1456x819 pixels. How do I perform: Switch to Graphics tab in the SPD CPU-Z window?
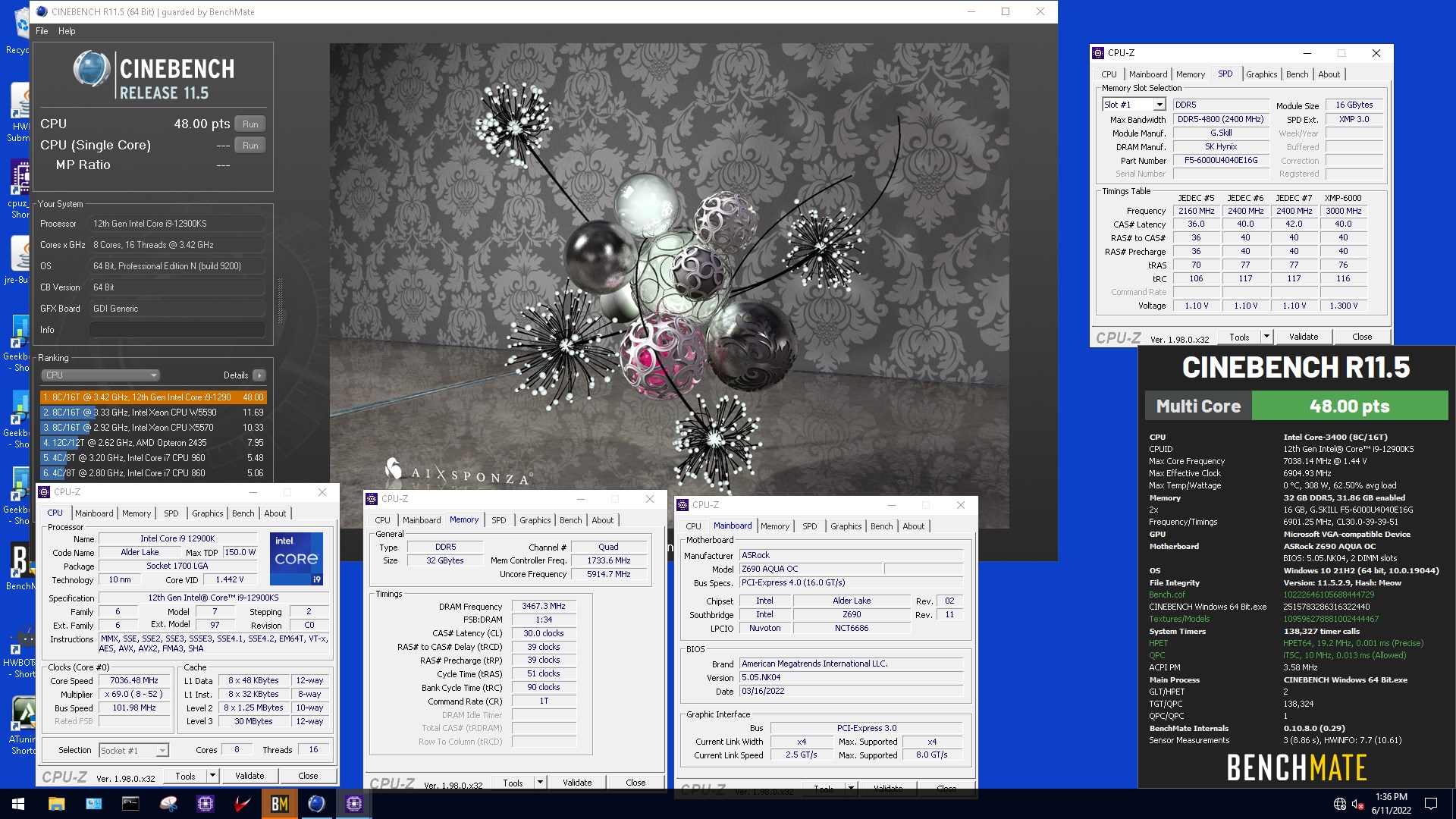point(1261,74)
